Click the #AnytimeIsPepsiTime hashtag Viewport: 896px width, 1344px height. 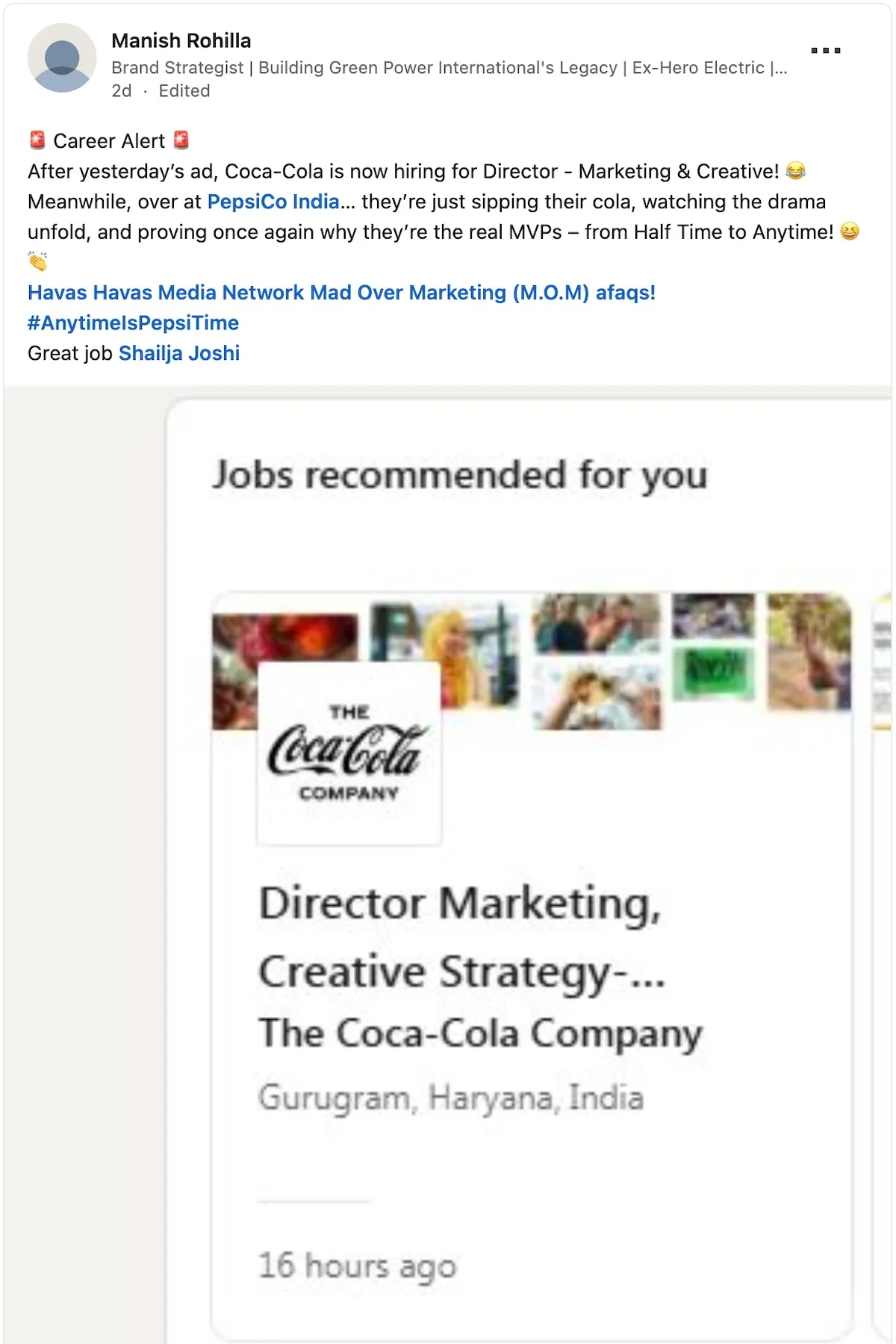click(x=133, y=323)
